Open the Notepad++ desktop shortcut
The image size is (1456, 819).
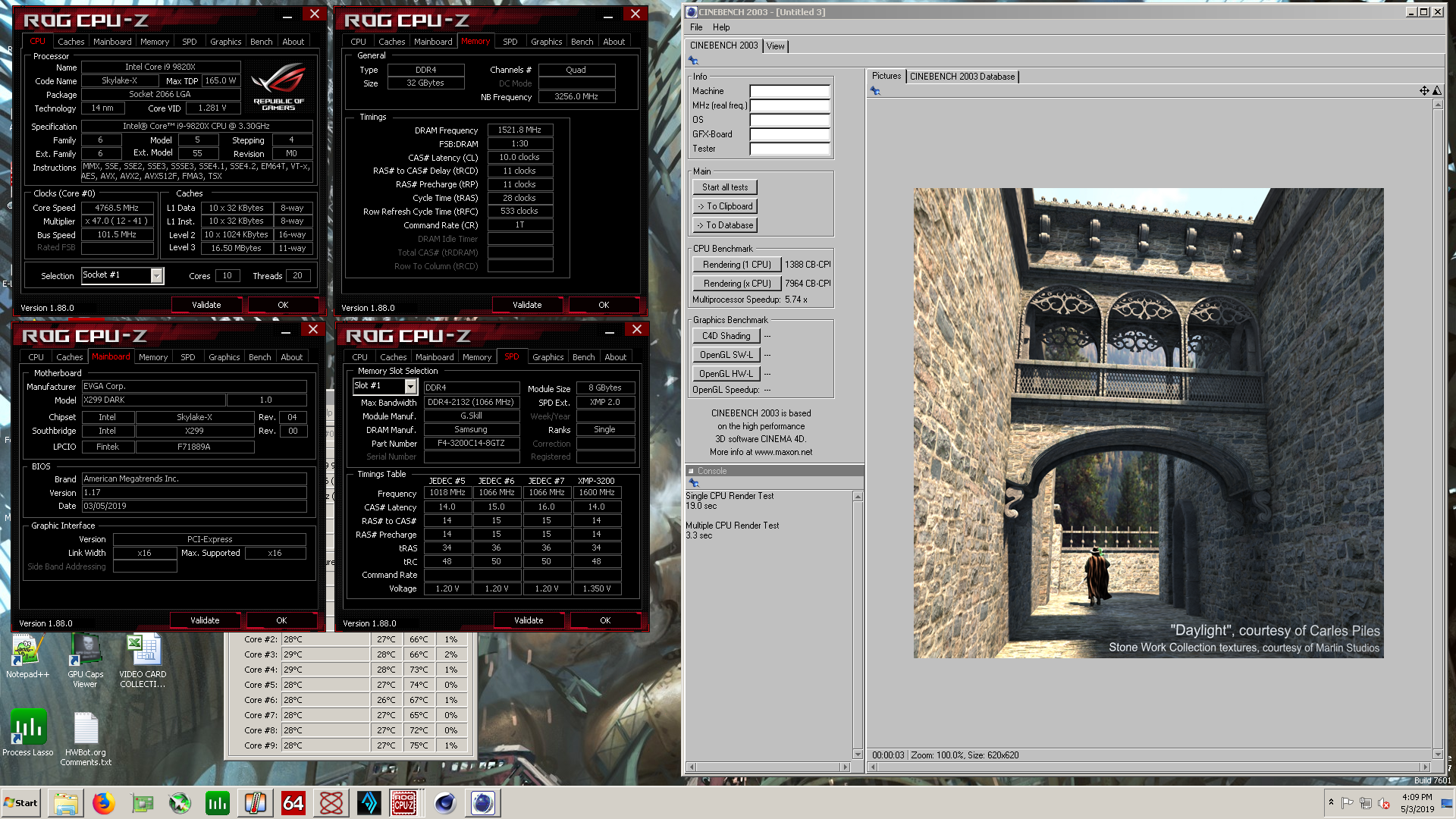[x=27, y=657]
